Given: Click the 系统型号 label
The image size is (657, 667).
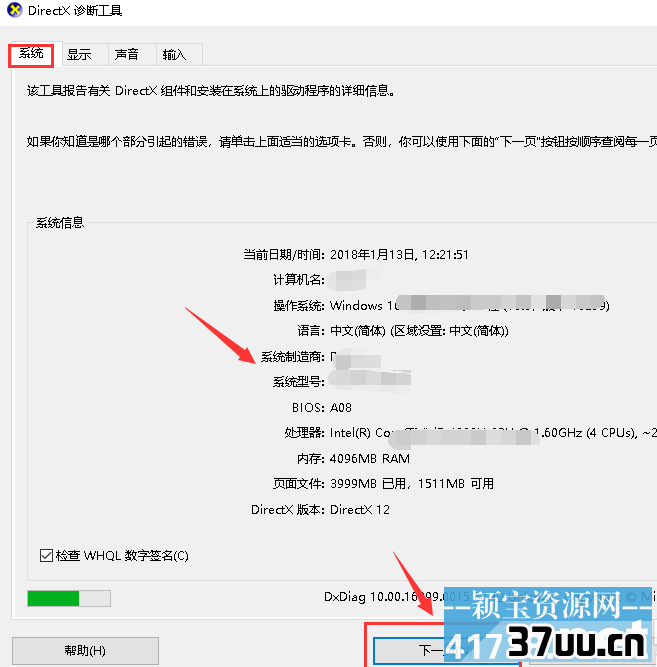Looking at the screenshot, I should pyautogui.click(x=299, y=382).
